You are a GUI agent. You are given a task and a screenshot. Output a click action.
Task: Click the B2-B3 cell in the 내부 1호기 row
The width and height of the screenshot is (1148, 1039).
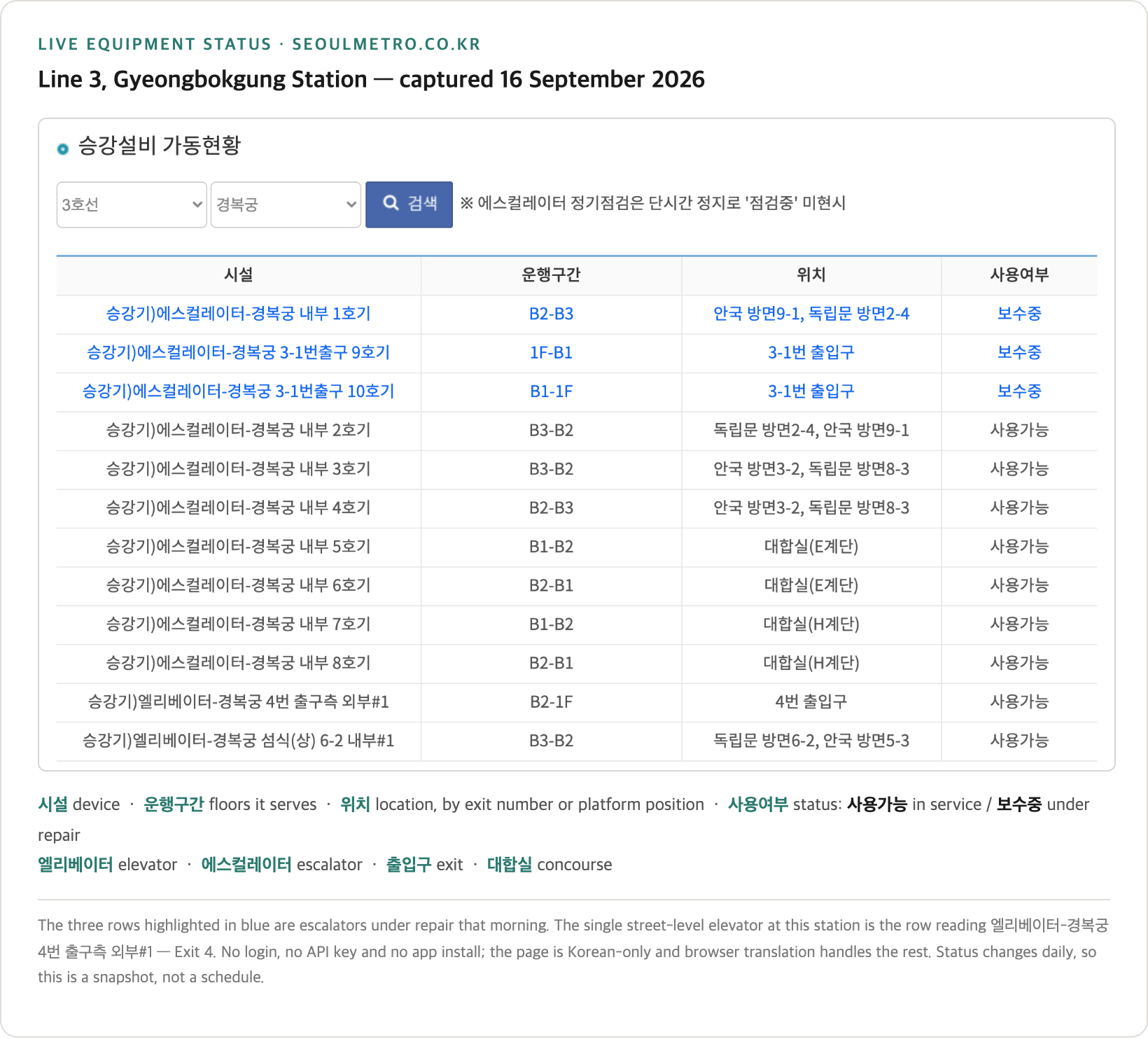coord(551,314)
